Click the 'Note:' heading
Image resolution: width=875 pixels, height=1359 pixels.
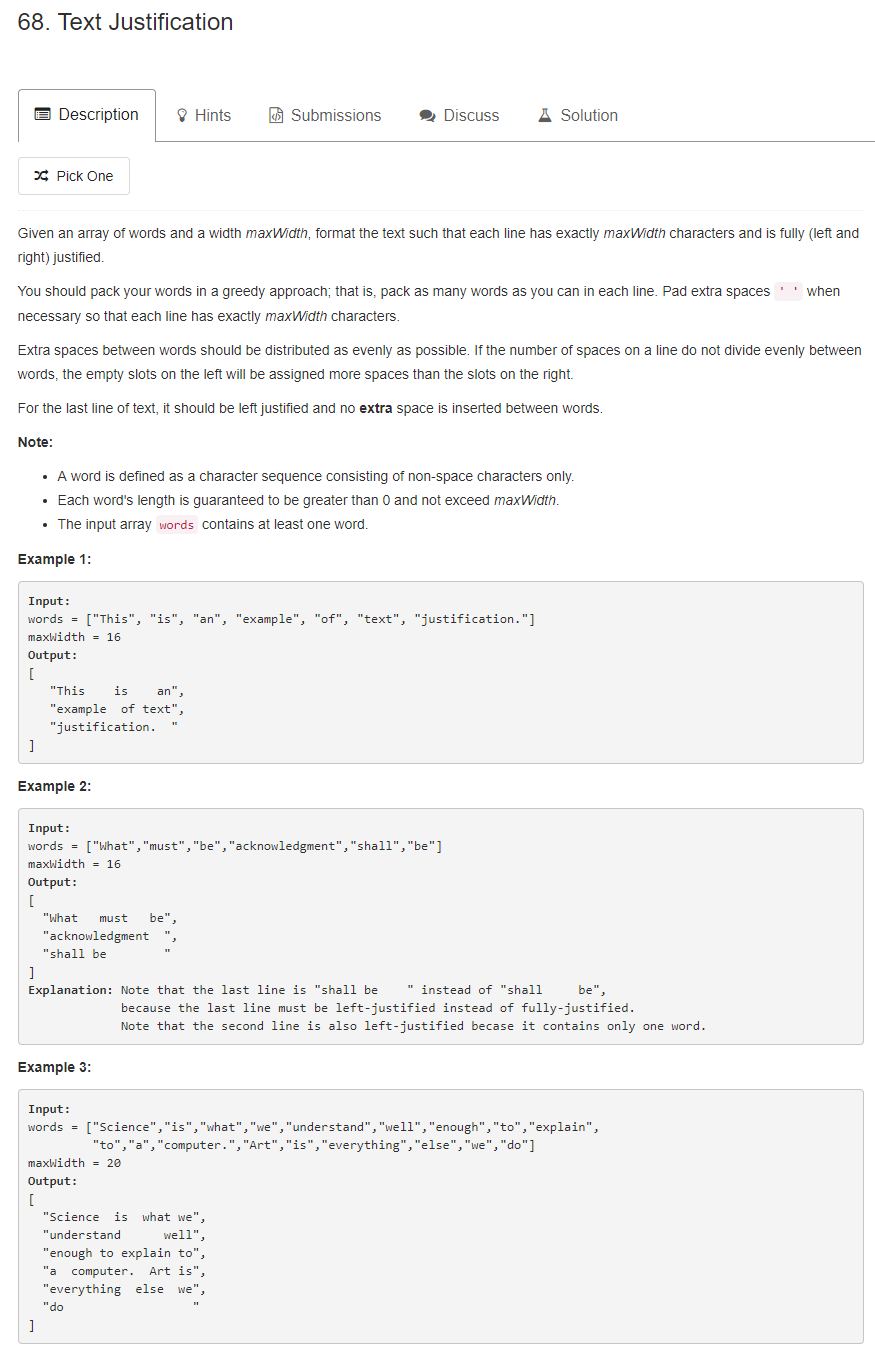click(x=35, y=442)
